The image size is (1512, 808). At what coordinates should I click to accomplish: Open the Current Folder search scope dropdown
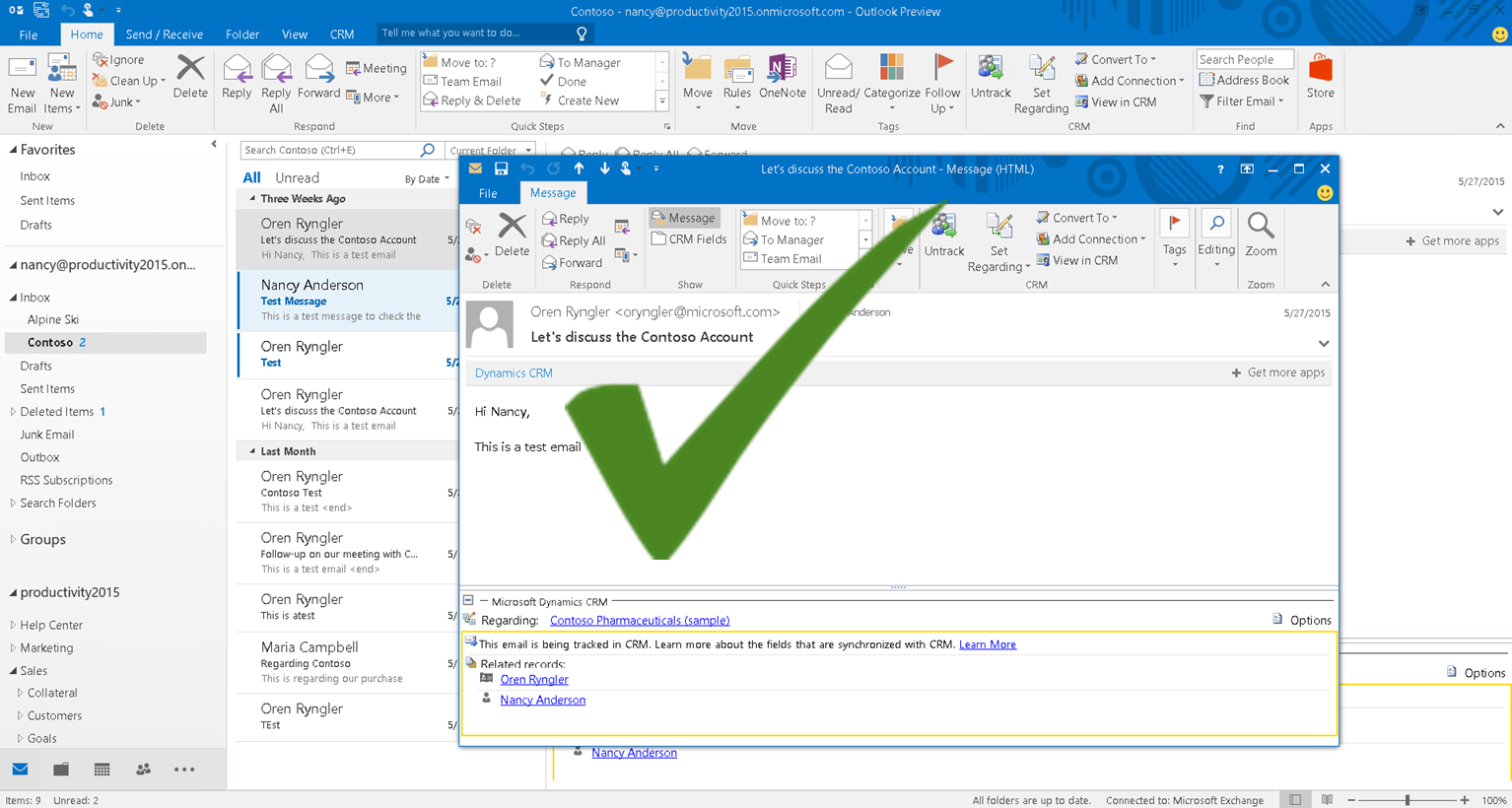coord(491,151)
